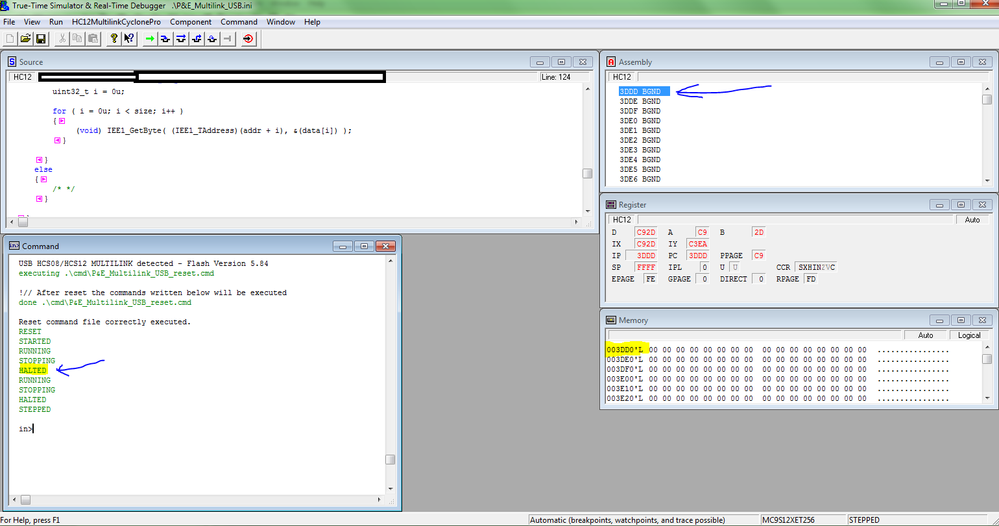Click the Assembly window vertical scrollbar thumb
Image resolution: width=999 pixels, height=526 pixels.
[x=987, y=99]
